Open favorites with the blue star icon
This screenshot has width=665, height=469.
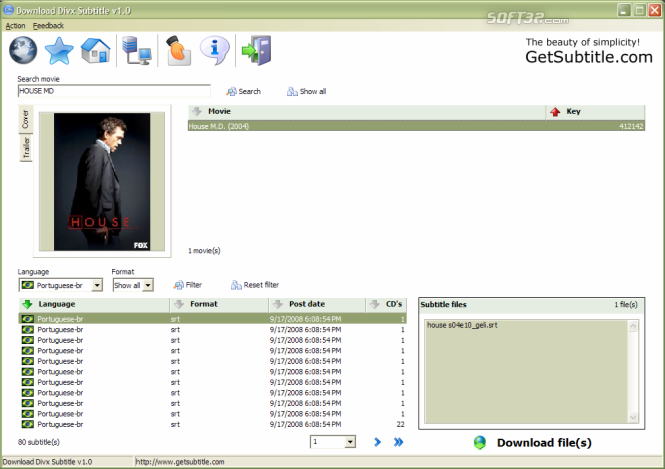[59, 51]
